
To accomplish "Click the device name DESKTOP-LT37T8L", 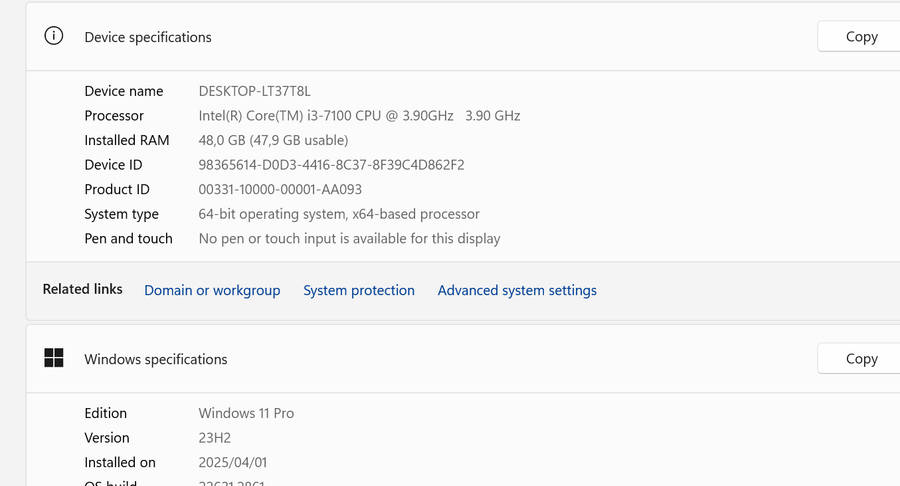I will point(255,91).
